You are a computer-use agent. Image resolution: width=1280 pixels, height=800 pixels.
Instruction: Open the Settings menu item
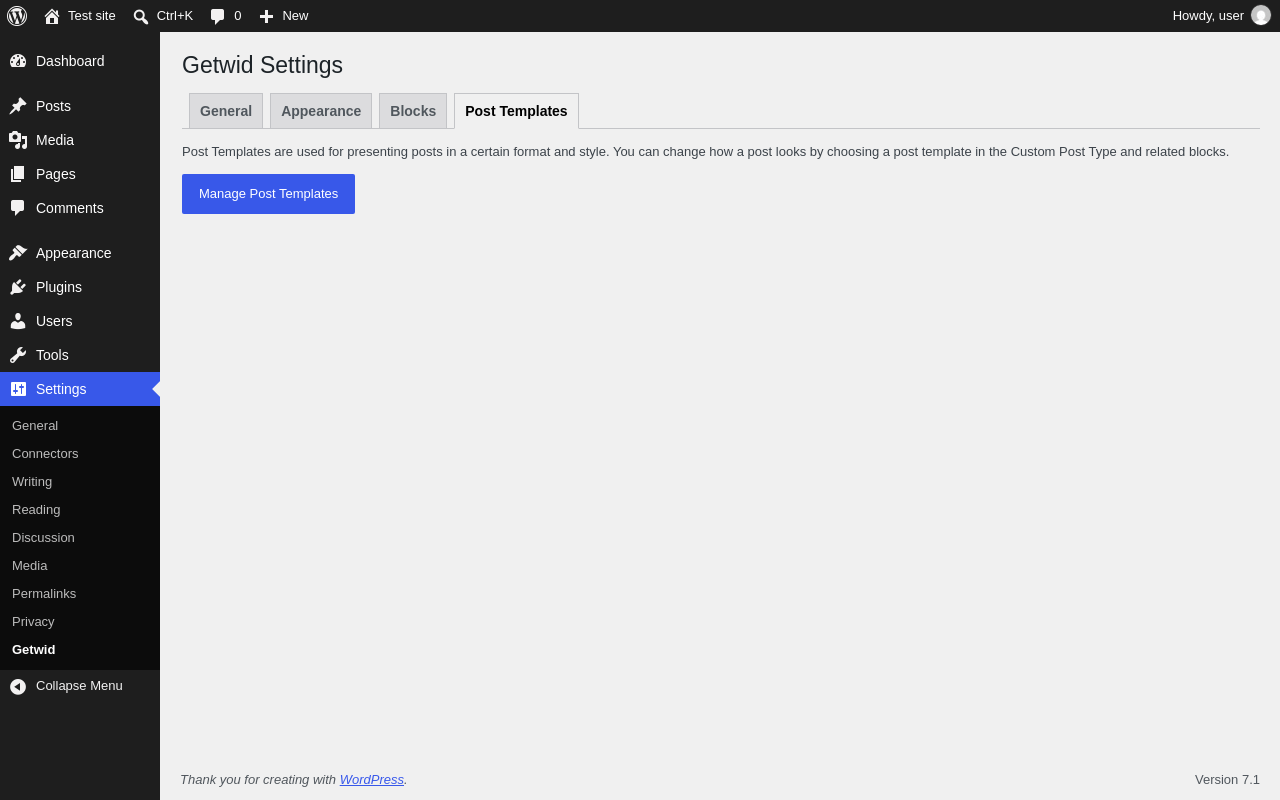click(80, 389)
